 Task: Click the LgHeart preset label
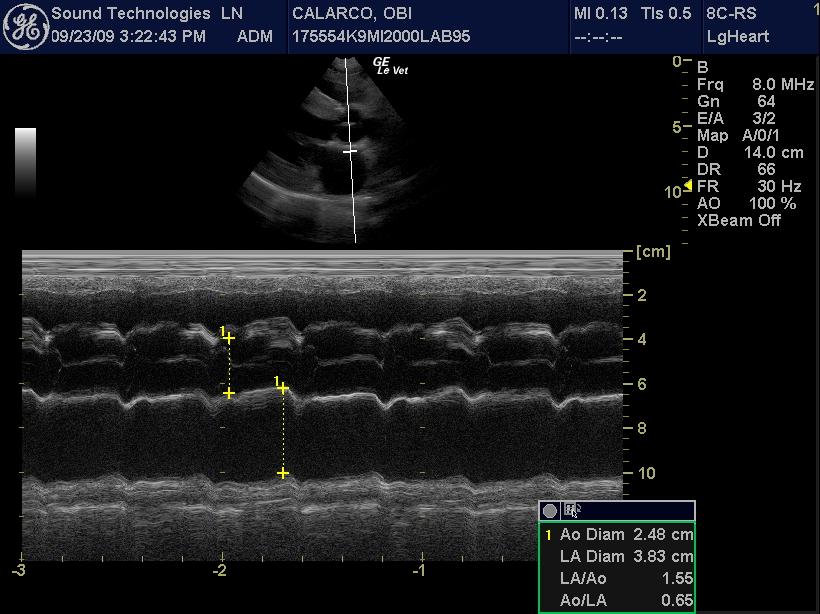738,37
